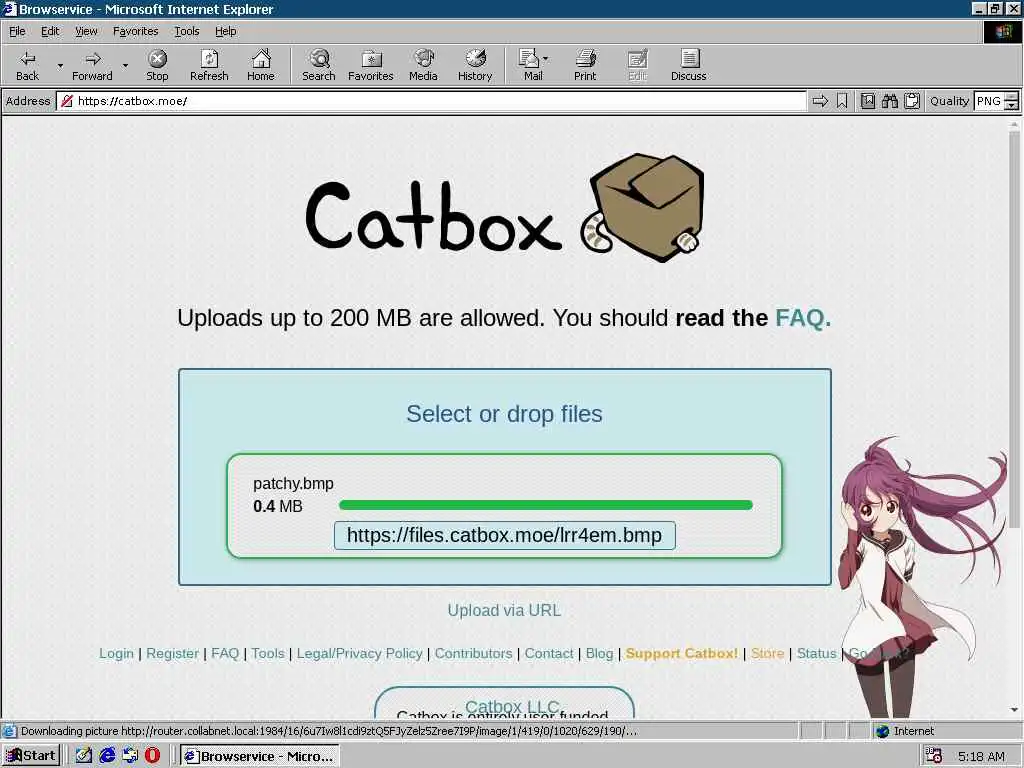The image size is (1024, 768).
Task: Open the View menu
Action: pyautogui.click(x=86, y=31)
